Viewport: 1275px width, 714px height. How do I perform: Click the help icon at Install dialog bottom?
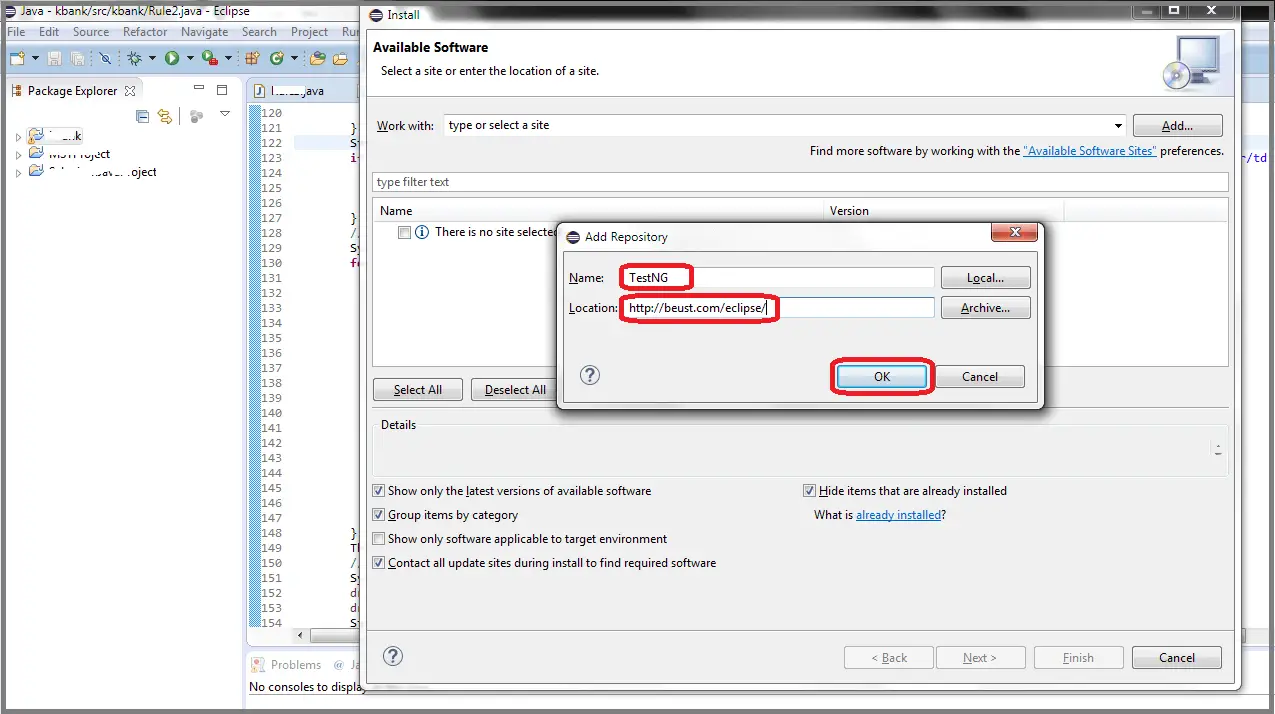(393, 656)
